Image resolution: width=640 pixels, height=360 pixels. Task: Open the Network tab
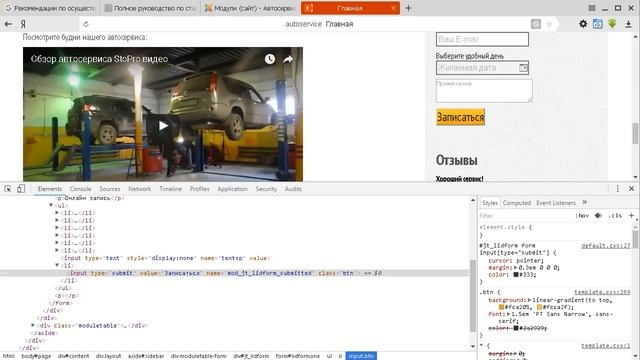pos(140,189)
